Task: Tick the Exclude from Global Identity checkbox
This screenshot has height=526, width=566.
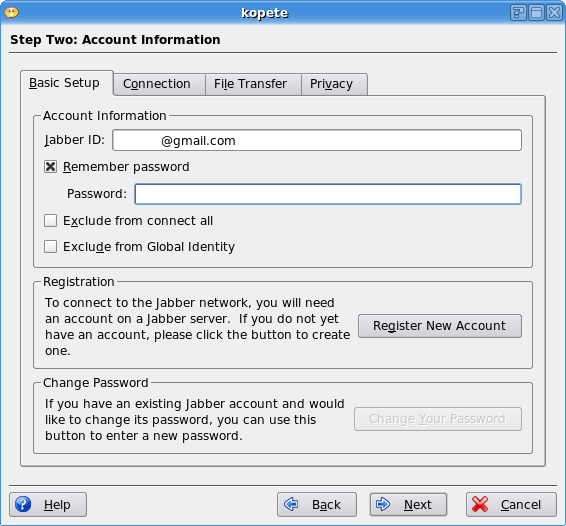Action: click(x=50, y=247)
